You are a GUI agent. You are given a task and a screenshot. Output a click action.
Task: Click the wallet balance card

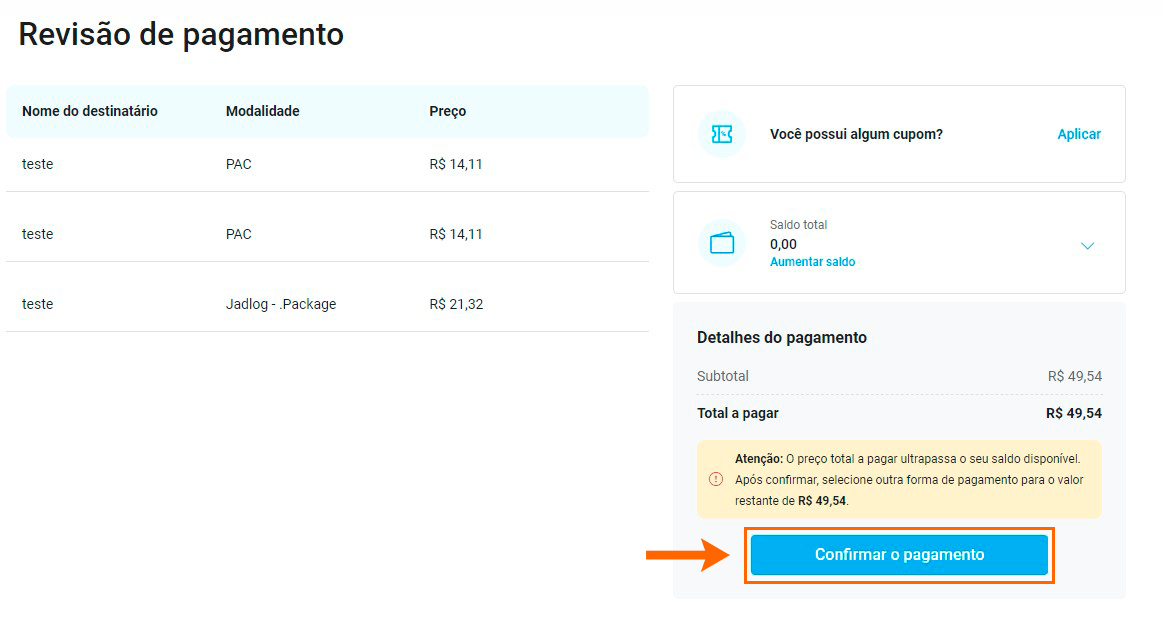(x=898, y=243)
